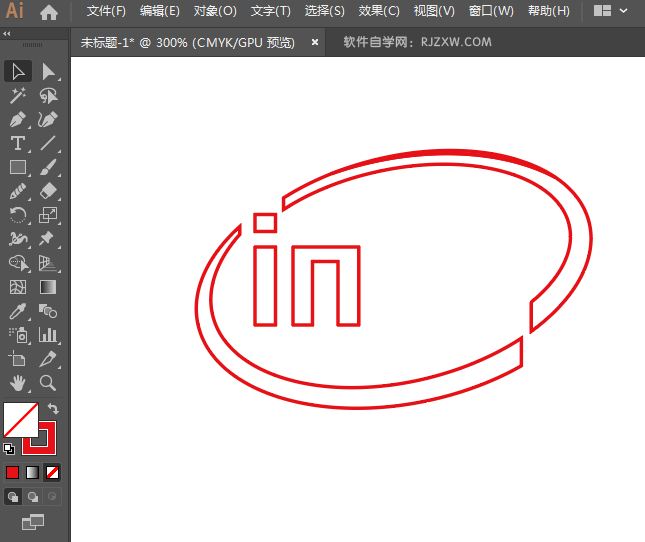Viewport: 645px width, 542px height.
Task: Select the Rotate tool
Action: pyautogui.click(x=18, y=215)
